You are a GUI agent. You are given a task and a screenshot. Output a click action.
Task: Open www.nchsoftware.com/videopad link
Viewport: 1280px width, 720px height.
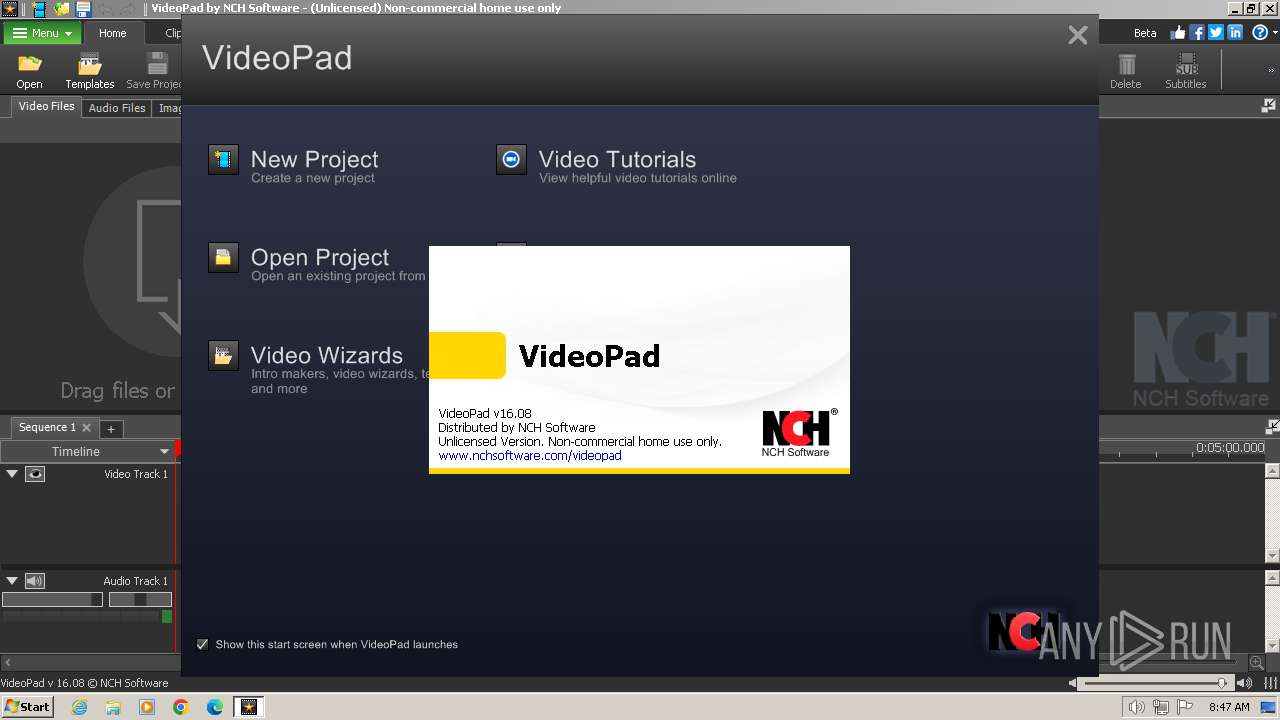point(530,455)
